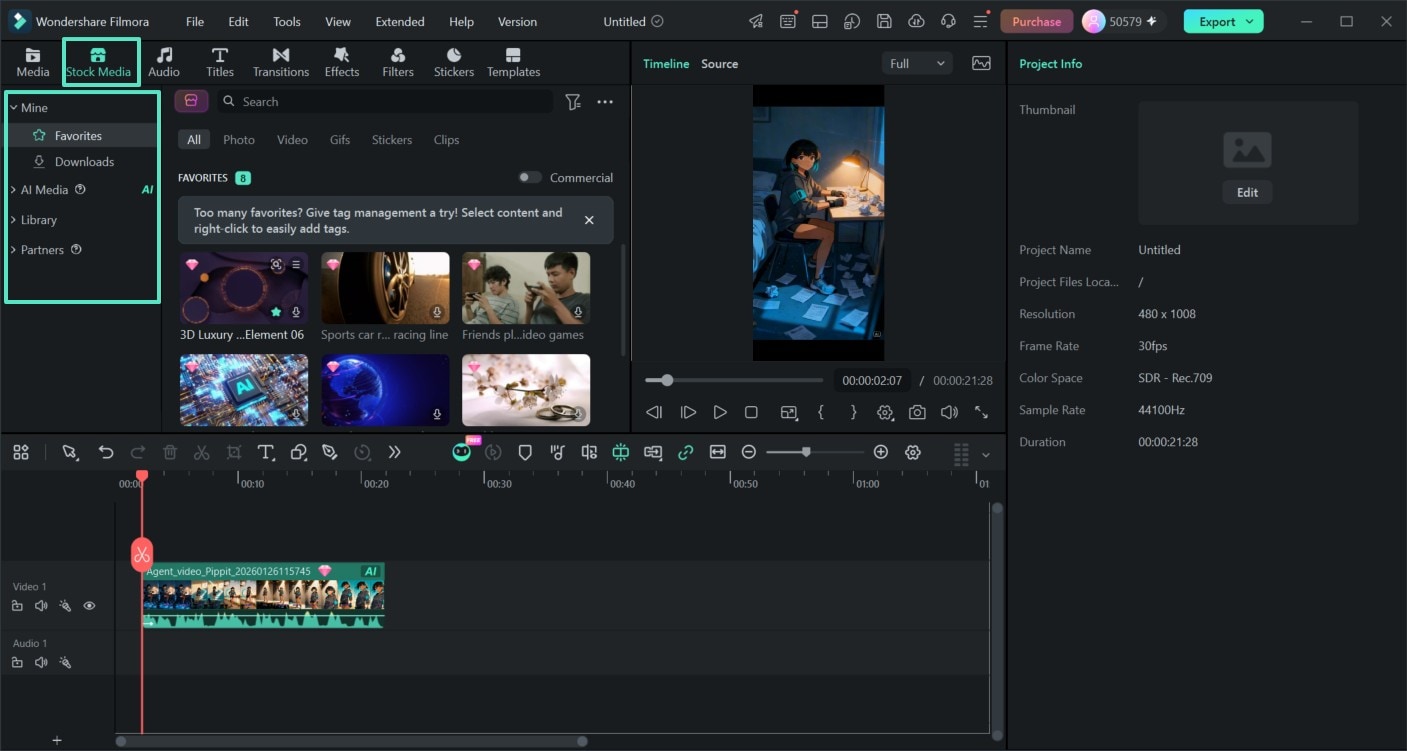Viewport: 1407px width, 751px height.
Task: Click the preview volume speaker icon
Action: pyautogui.click(x=949, y=412)
